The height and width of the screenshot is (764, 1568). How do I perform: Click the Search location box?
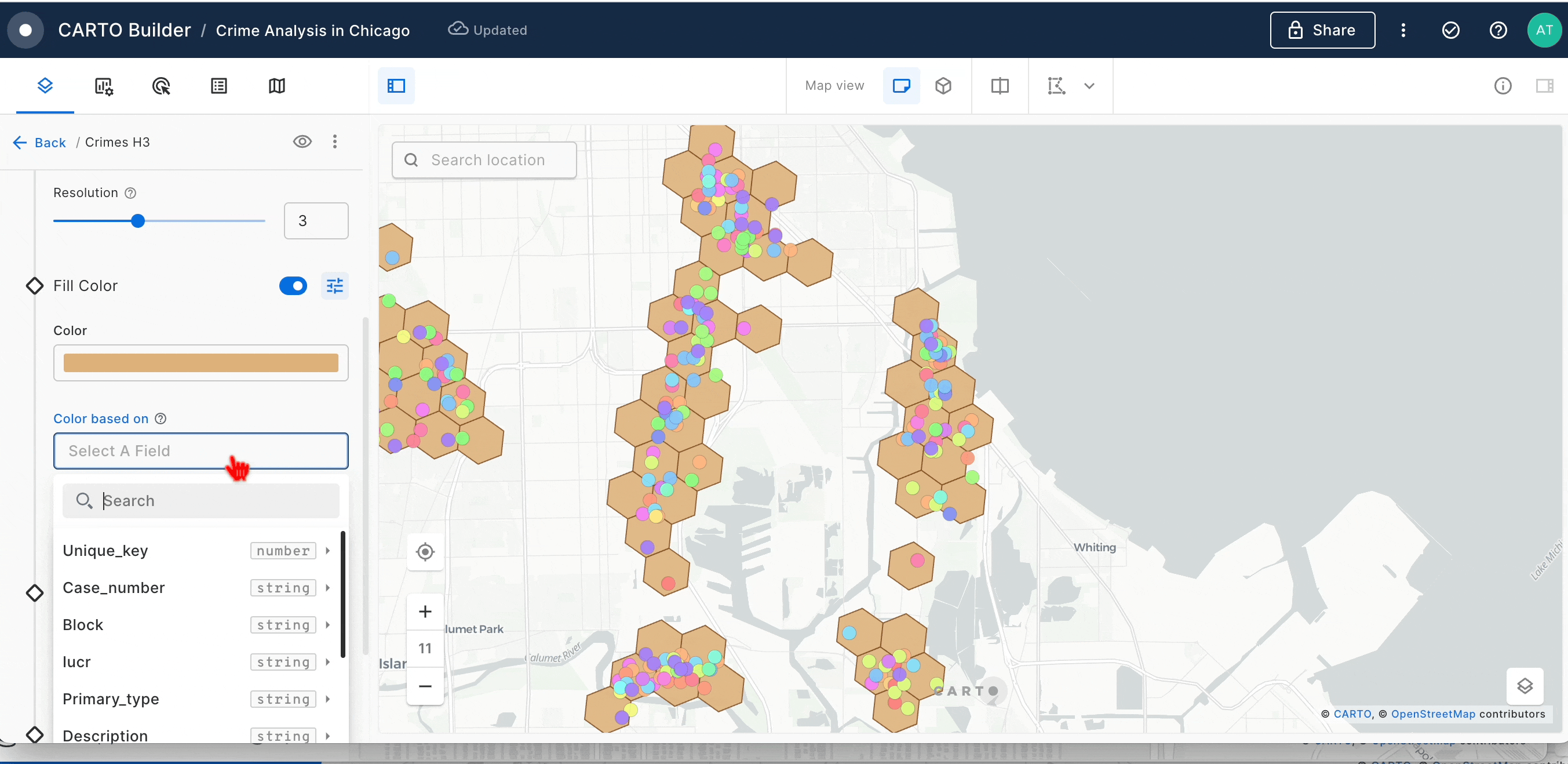point(484,160)
